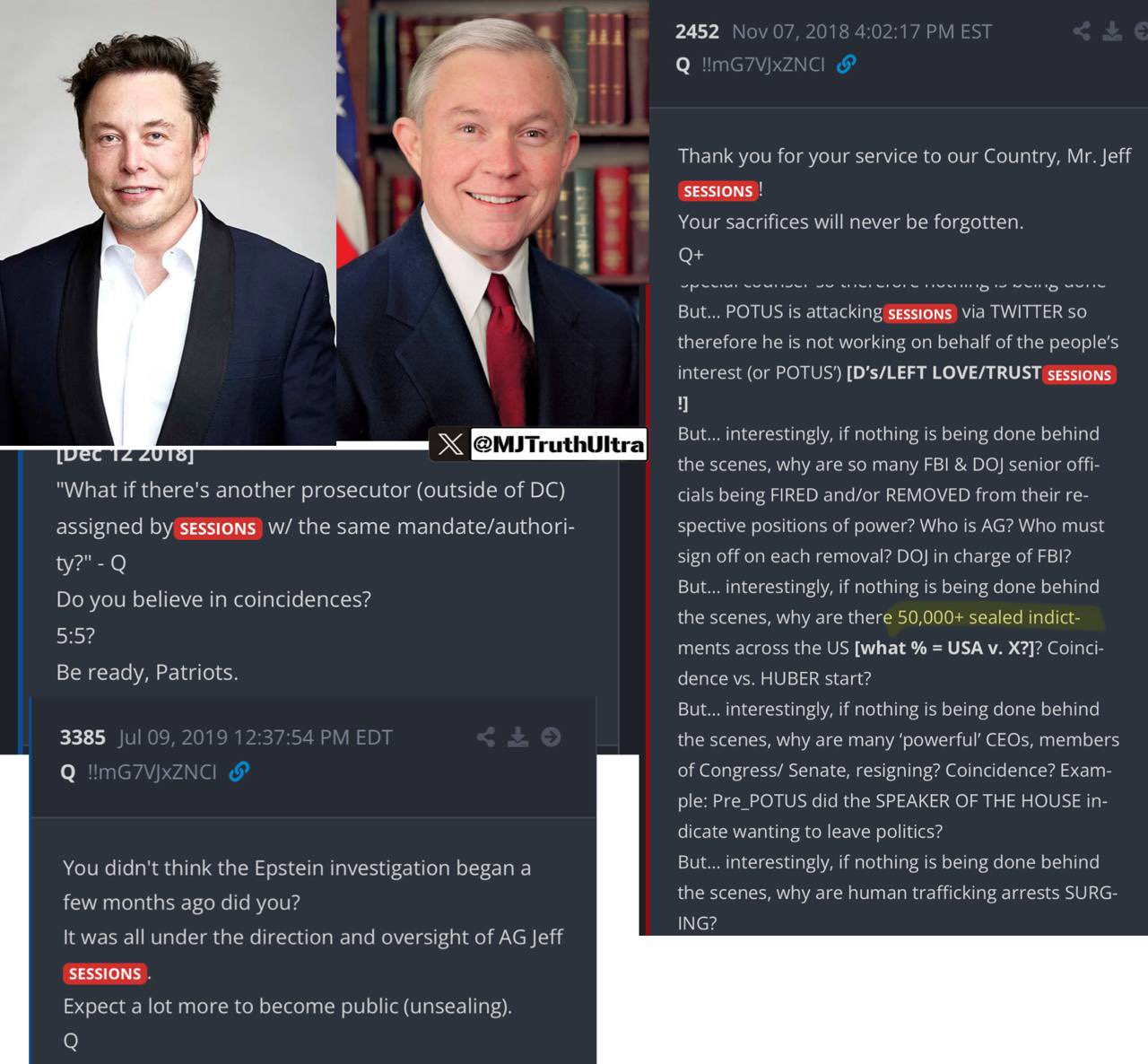
Task: Click the Jul 09, 2019 timestamp on post 3385
Action: pos(255,737)
